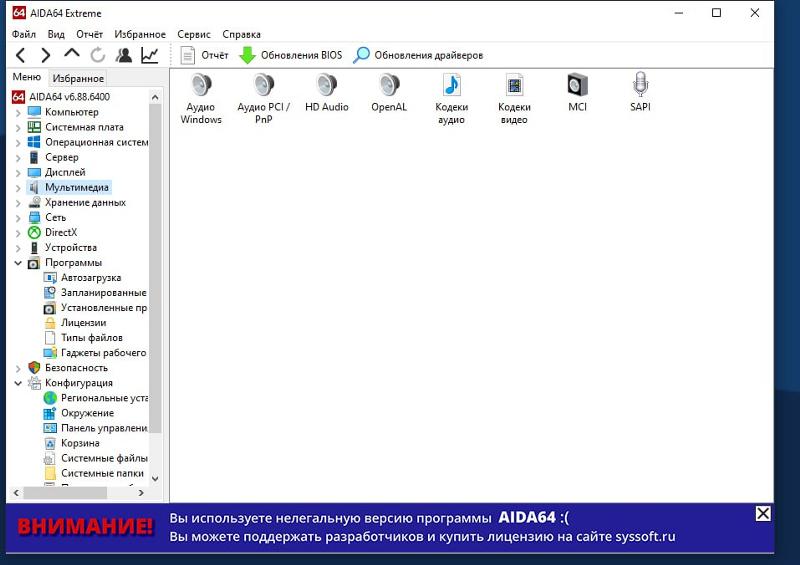Click the refresh toolbar icon
This screenshot has width=800, height=565.
(97, 55)
